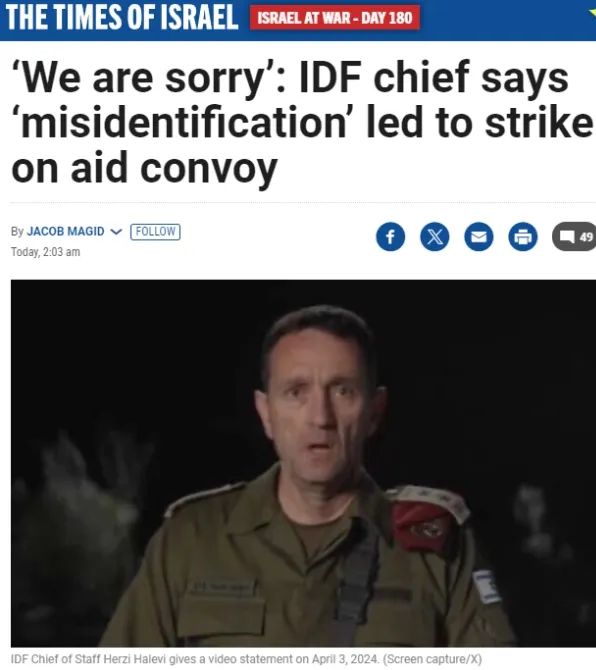Print the article with printer icon

(x=523, y=236)
